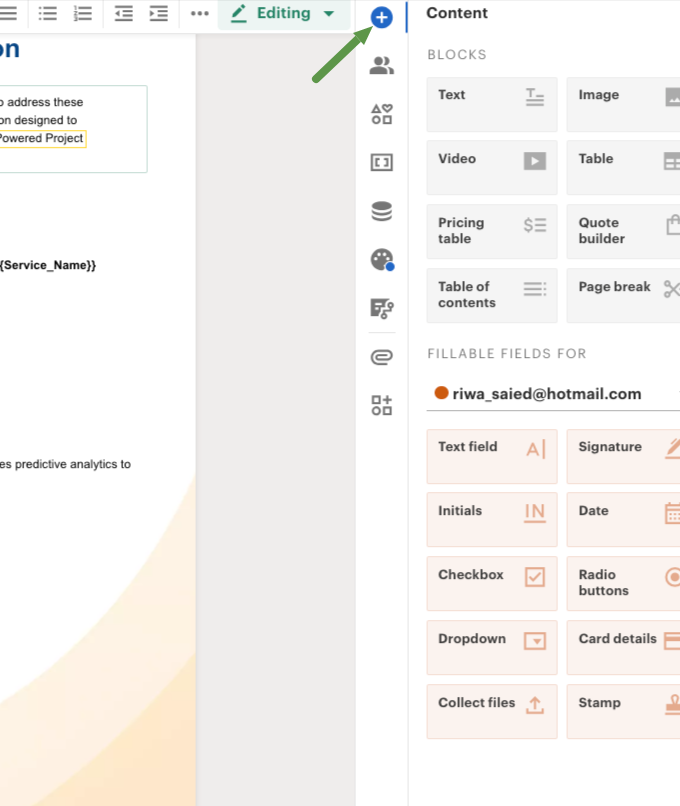Open the Editing mode dropdown
Screen dimensions: 680x806
click(x=284, y=14)
